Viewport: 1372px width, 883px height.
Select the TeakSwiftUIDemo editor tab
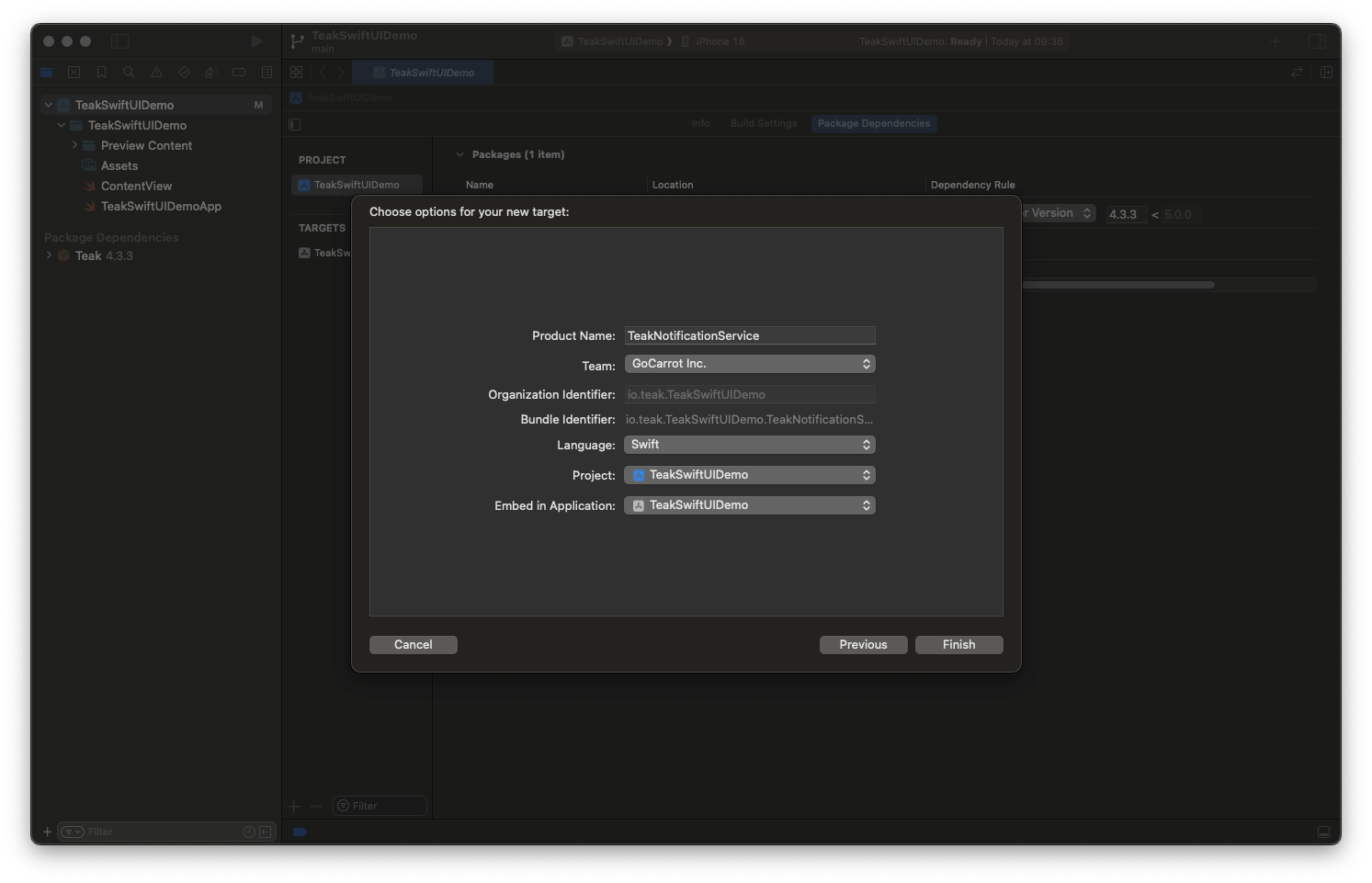pos(424,73)
